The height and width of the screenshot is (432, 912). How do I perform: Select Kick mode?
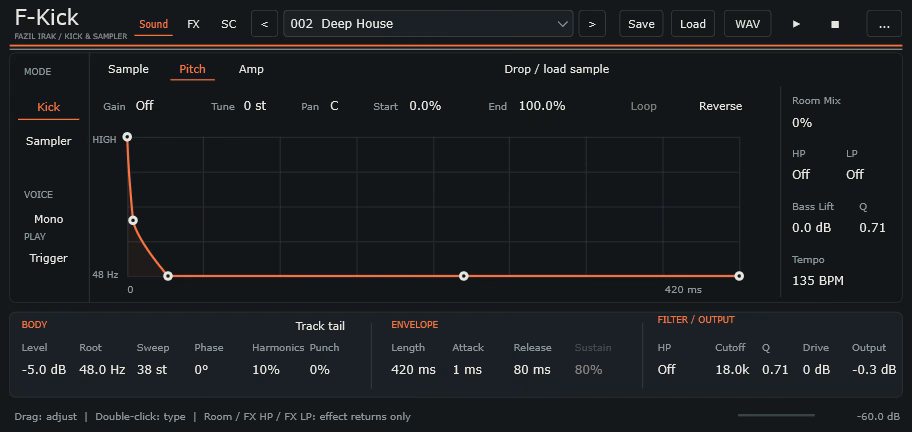coord(48,107)
